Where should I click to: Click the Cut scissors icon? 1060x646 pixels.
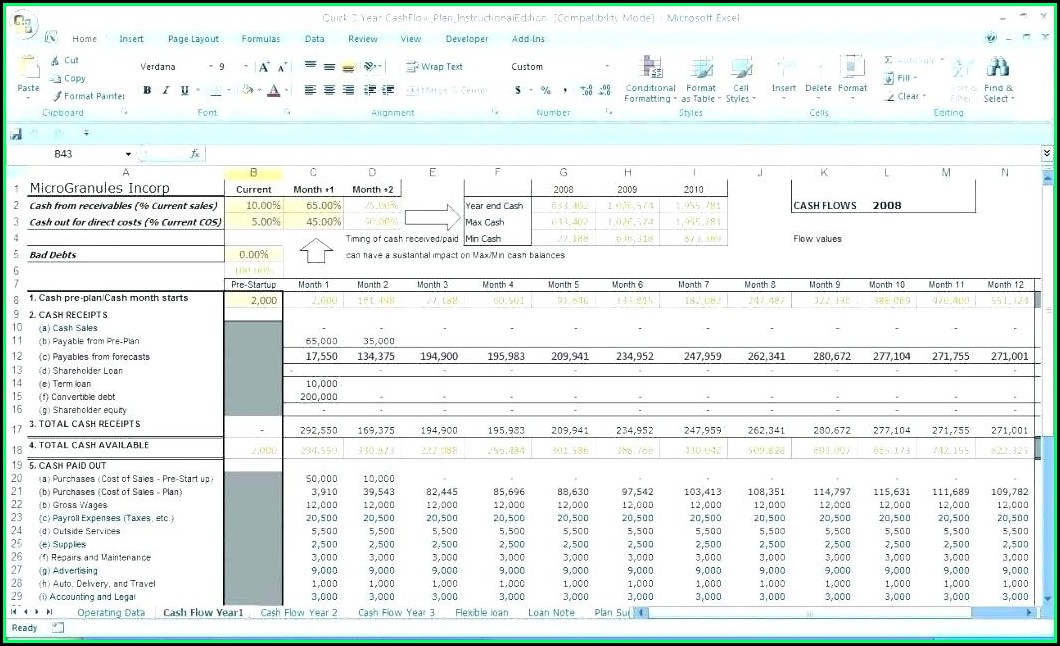coord(56,60)
